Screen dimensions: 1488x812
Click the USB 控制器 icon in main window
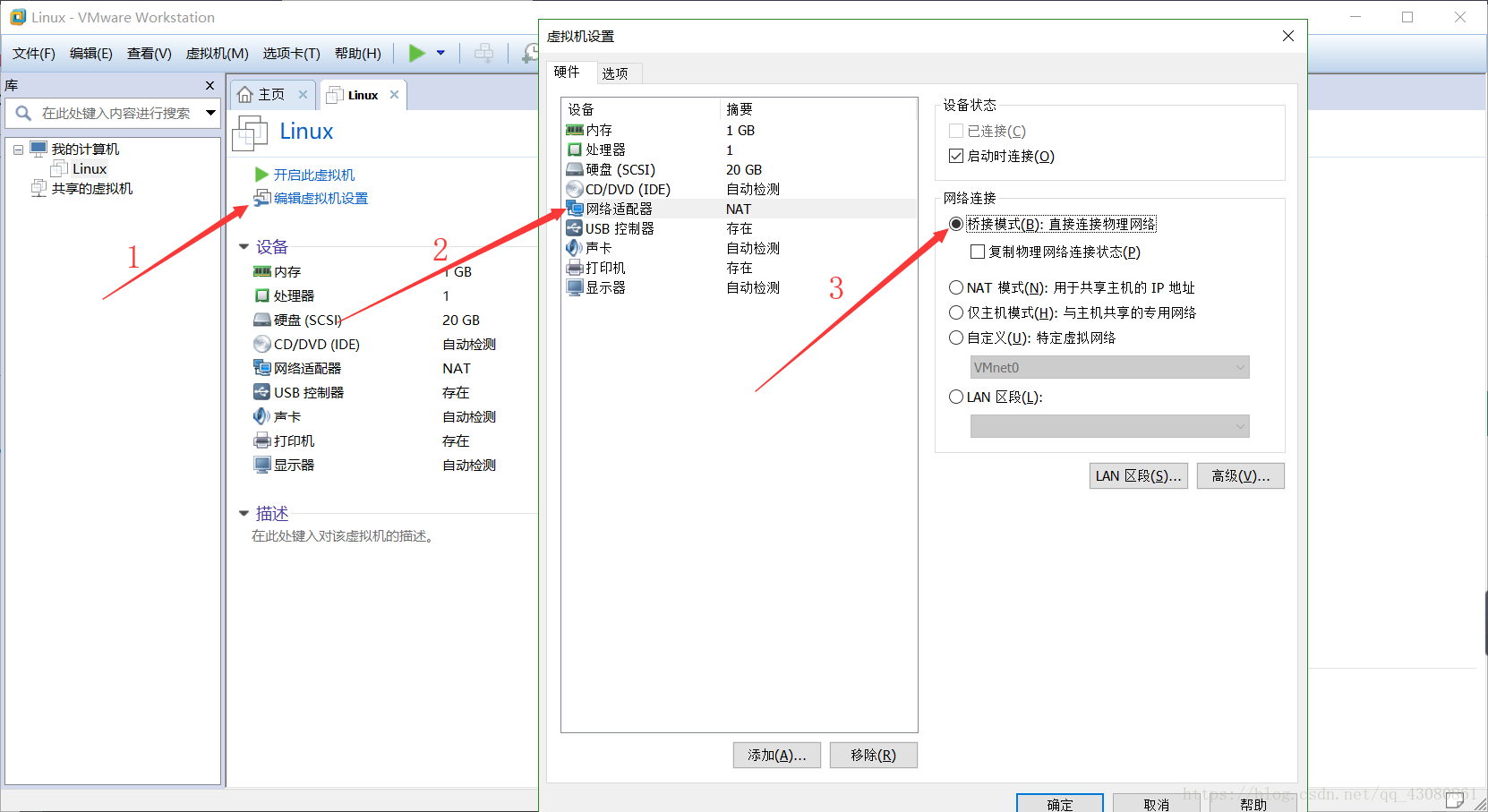click(x=262, y=392)
